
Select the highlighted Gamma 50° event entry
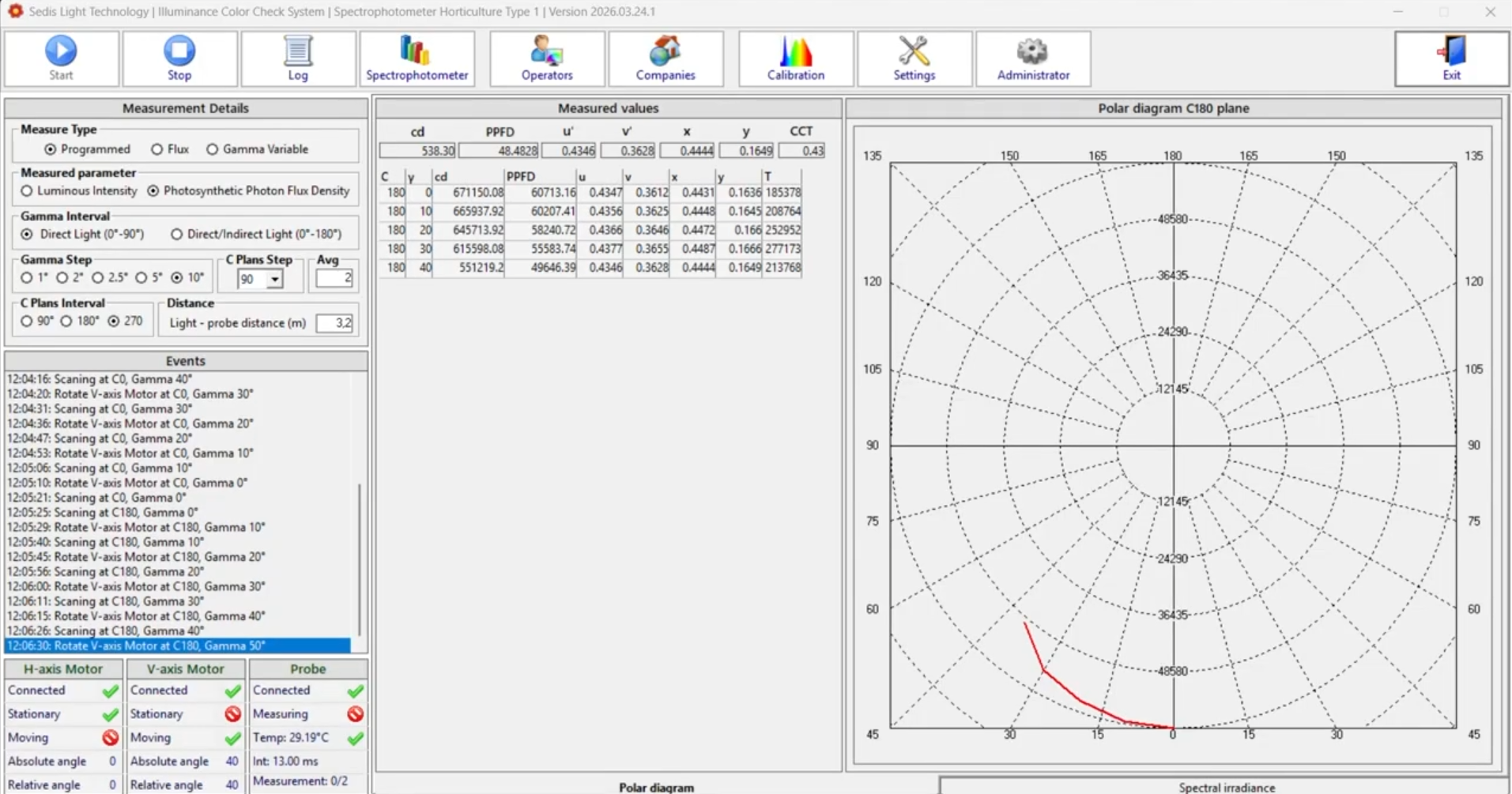178,646
